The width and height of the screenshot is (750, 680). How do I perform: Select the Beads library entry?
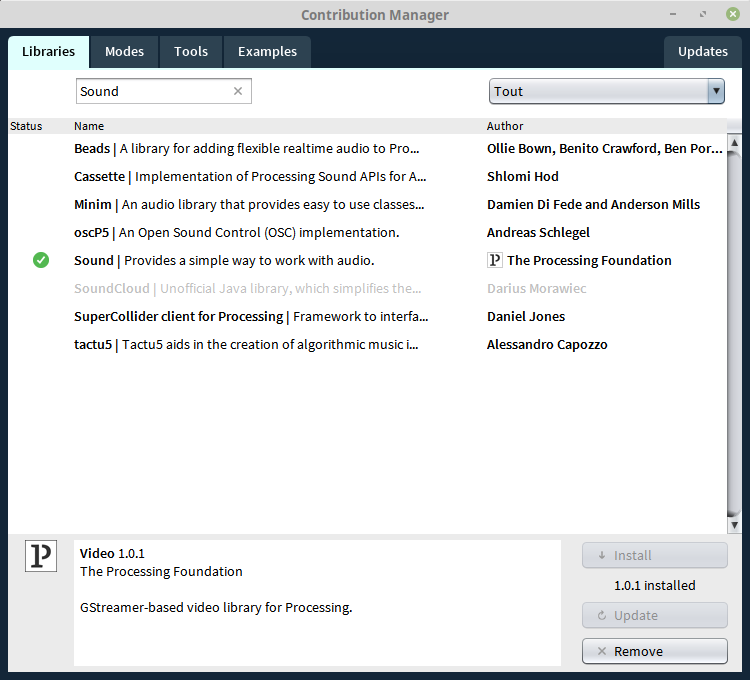(x=250, y=148)
